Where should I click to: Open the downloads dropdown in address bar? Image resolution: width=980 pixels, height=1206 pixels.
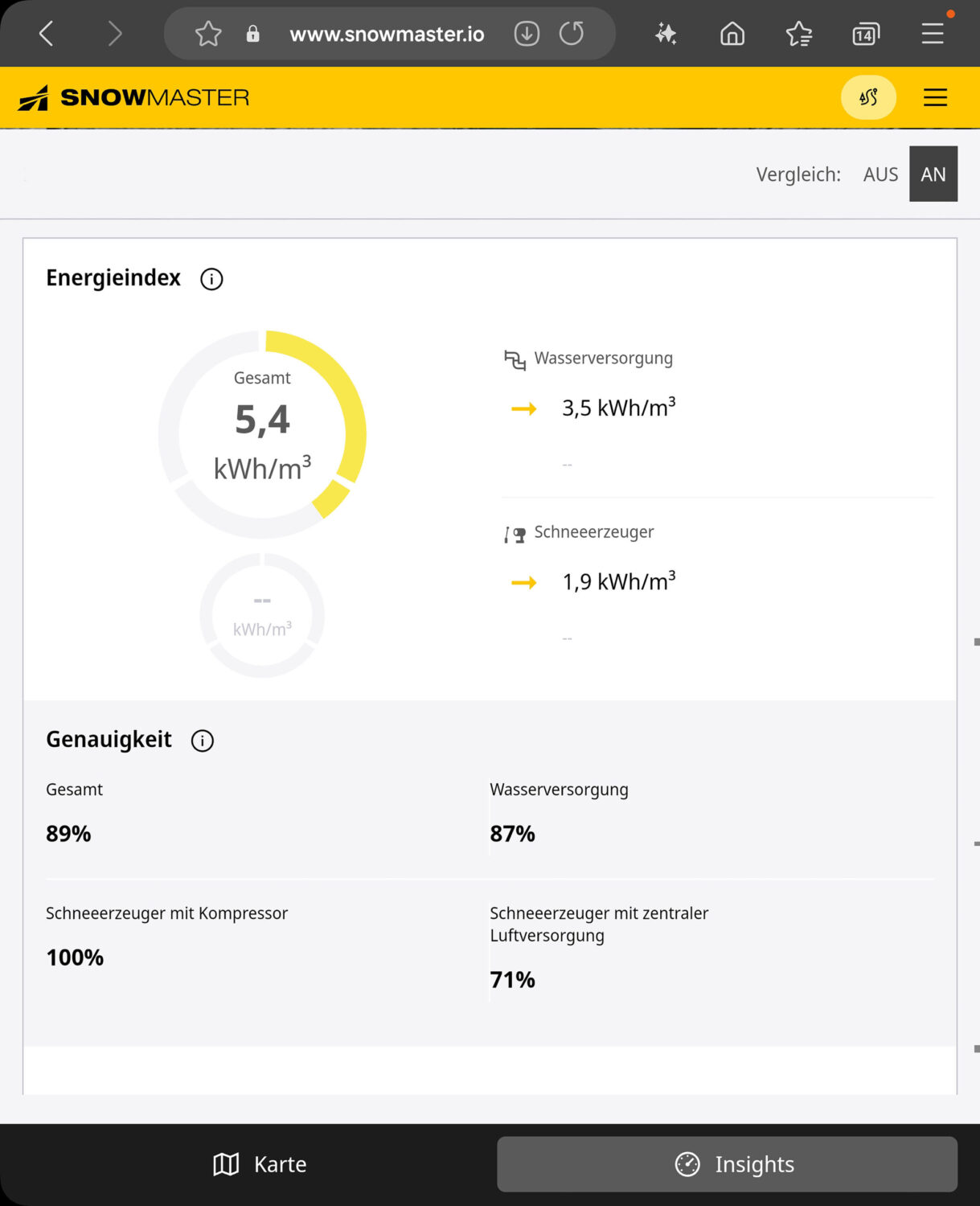526,33
